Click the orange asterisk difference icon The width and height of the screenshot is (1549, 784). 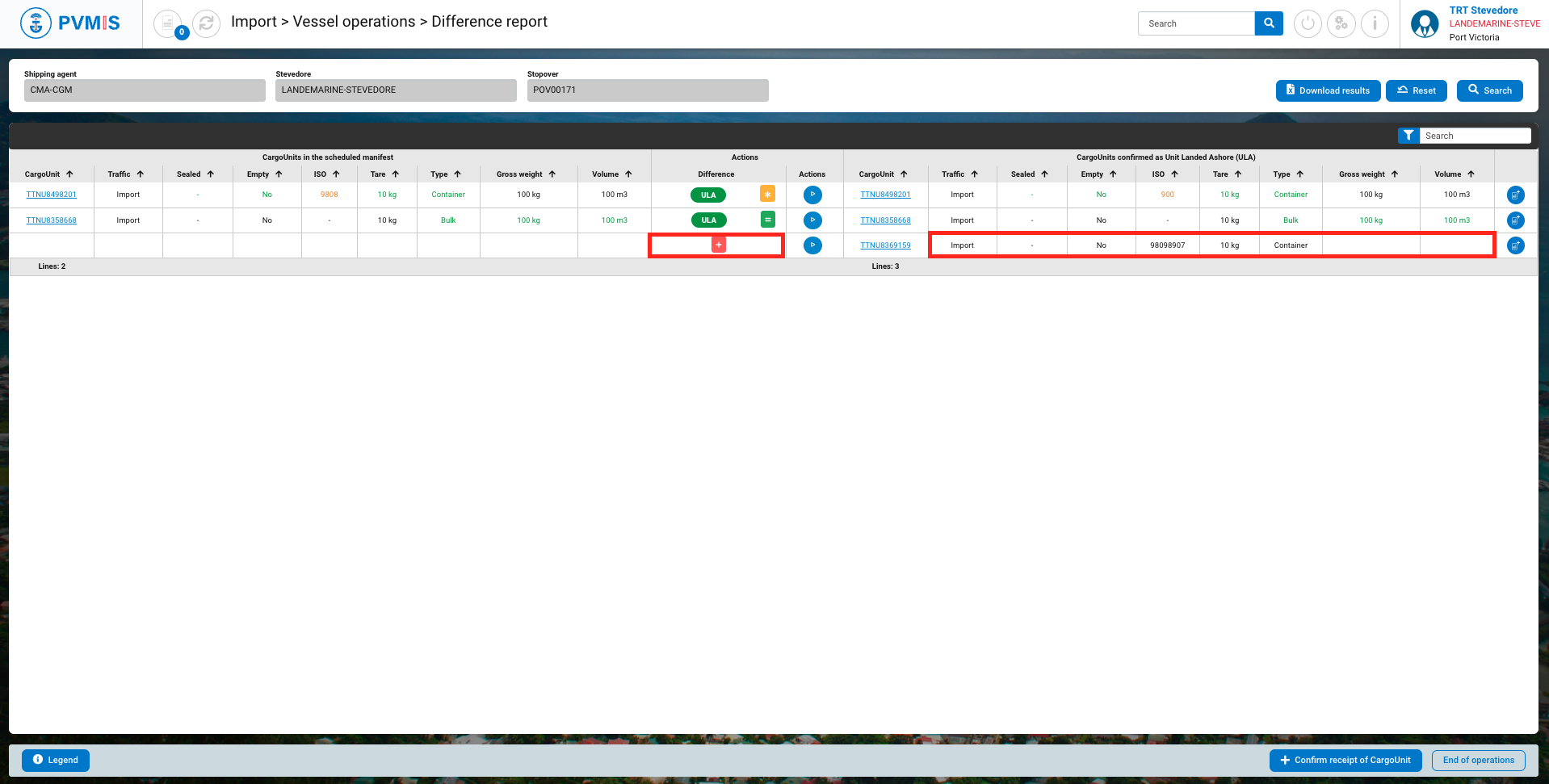click(x=767, y=195)
